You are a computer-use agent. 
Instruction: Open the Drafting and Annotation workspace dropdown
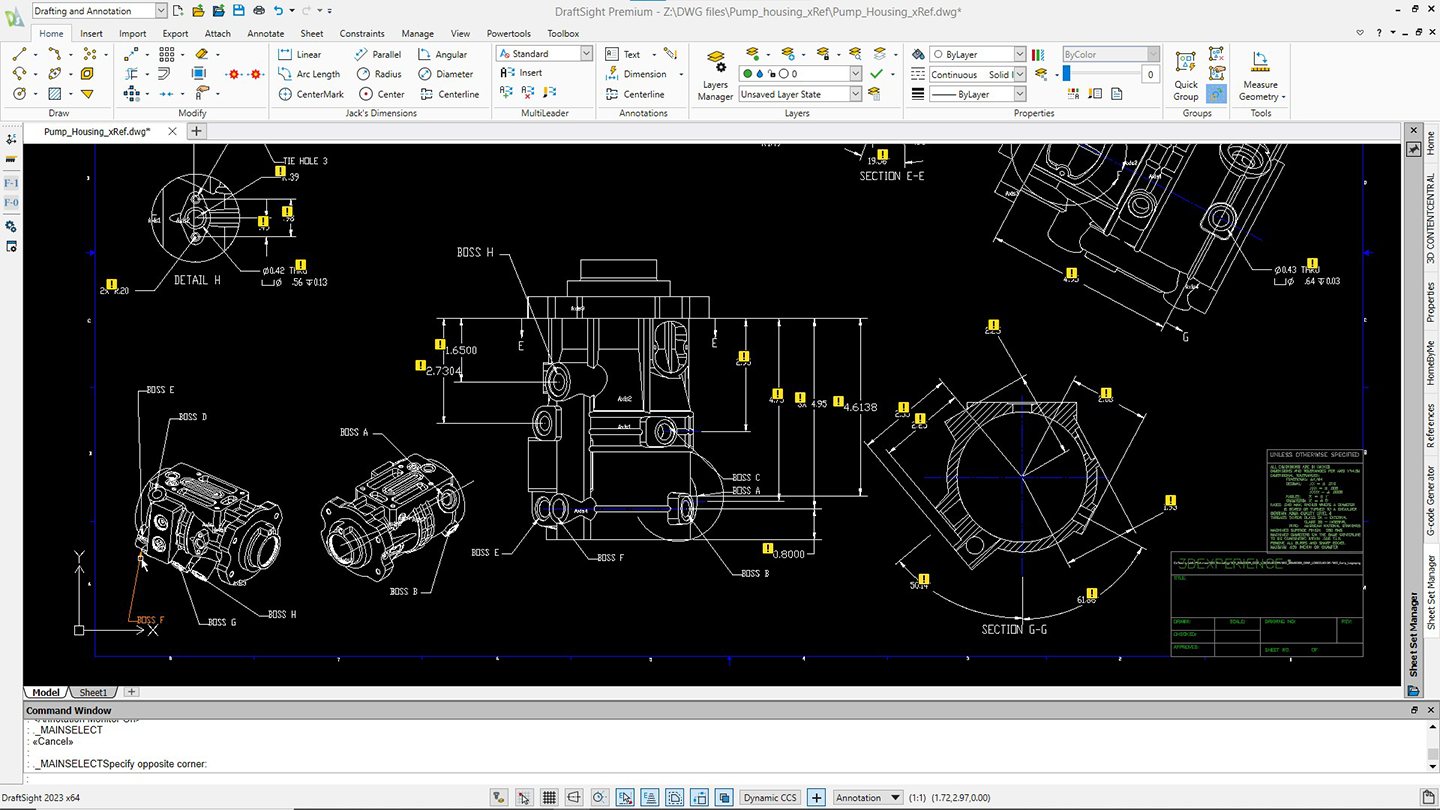161,10
